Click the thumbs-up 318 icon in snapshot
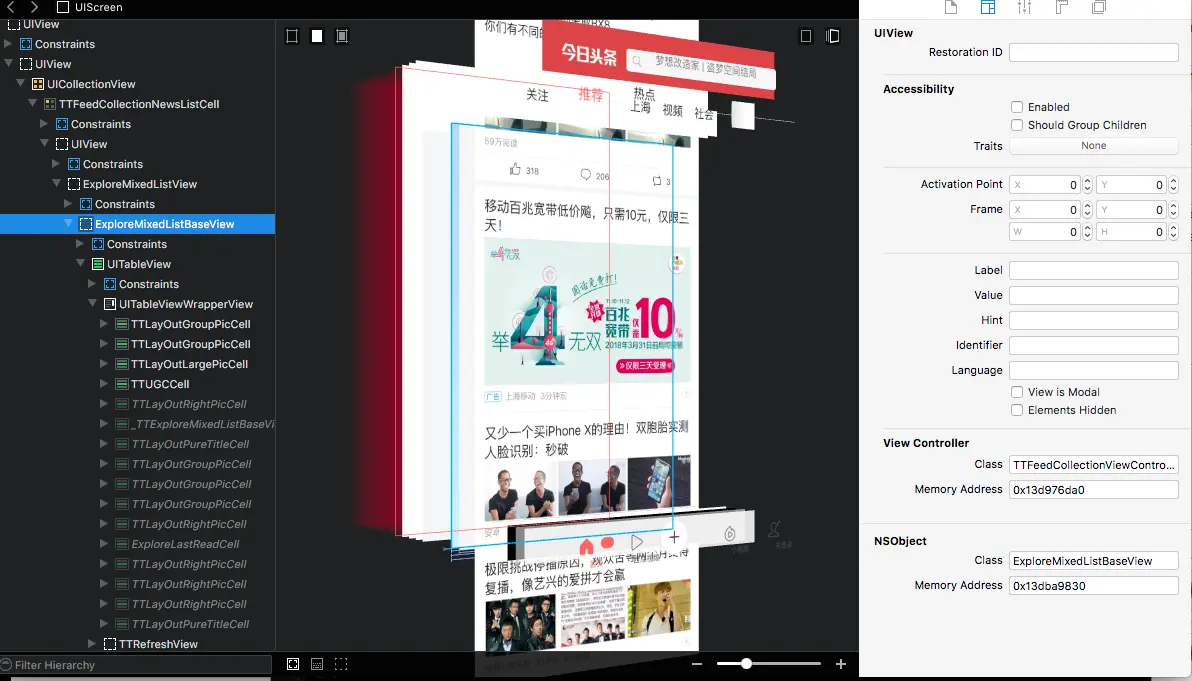 point(515,169)
